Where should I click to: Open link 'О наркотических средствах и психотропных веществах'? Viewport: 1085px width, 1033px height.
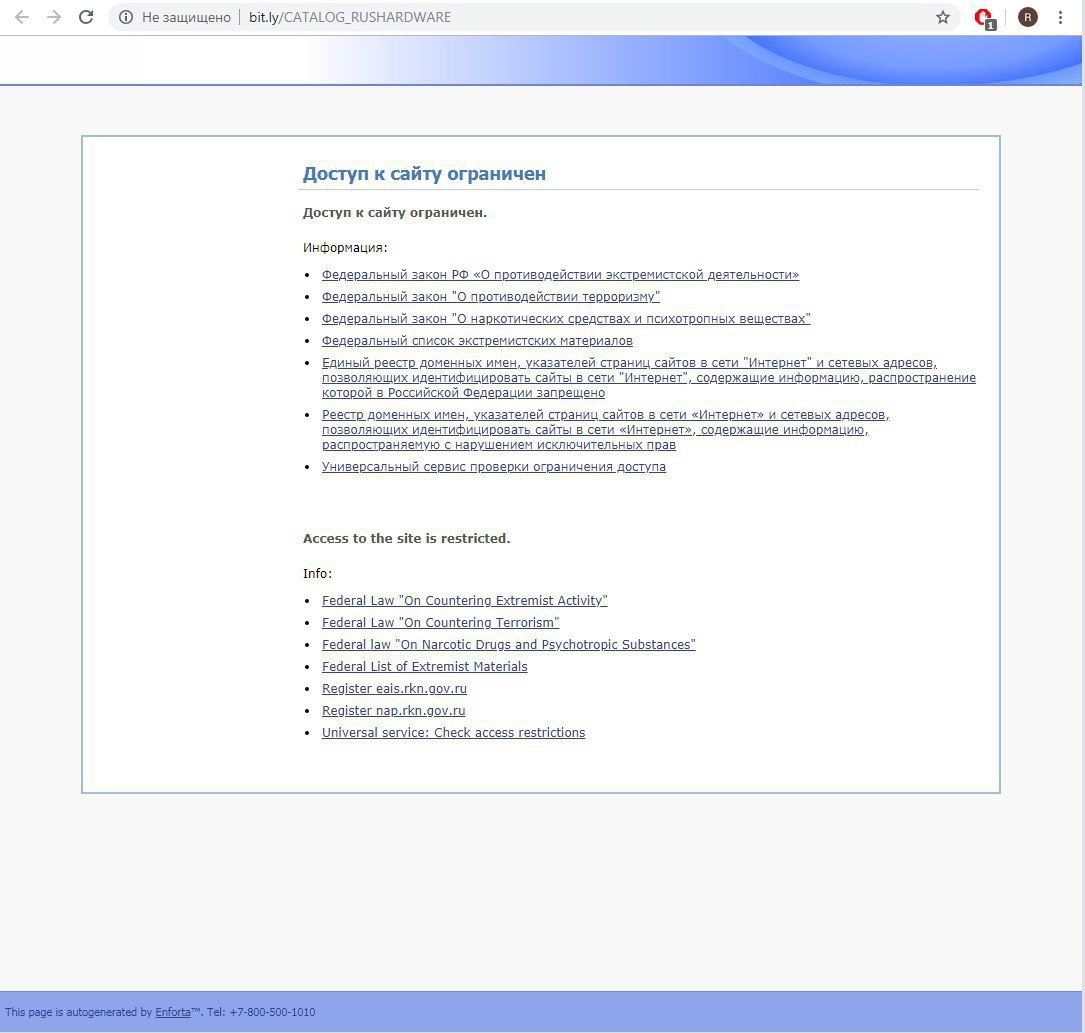click(565, 319)
